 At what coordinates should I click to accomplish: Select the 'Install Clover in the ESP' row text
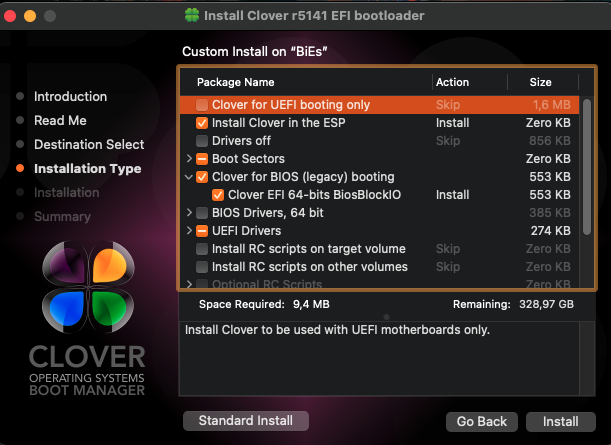(x=279, y=123)
